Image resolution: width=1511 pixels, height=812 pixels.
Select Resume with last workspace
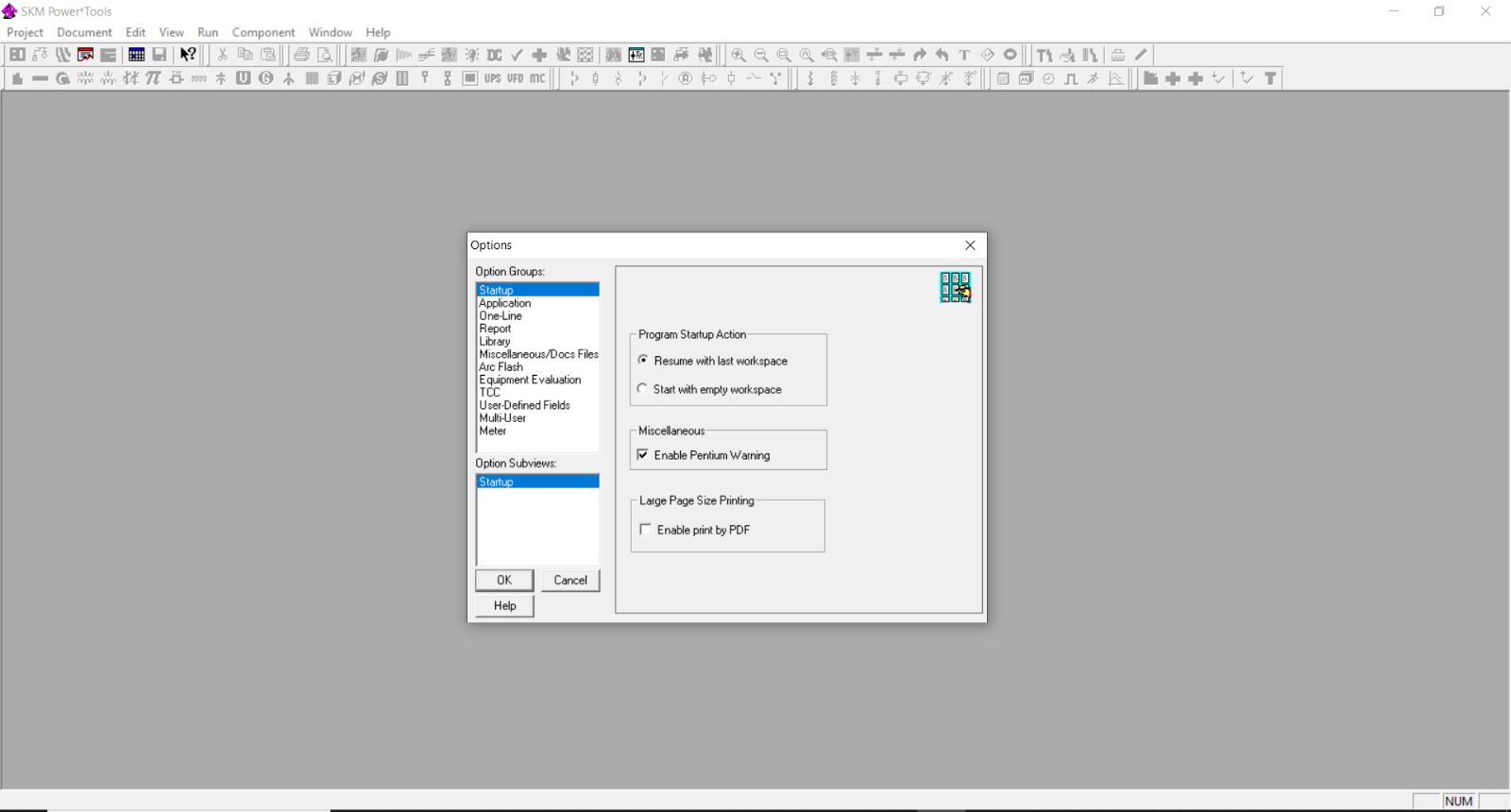(713, 361)
